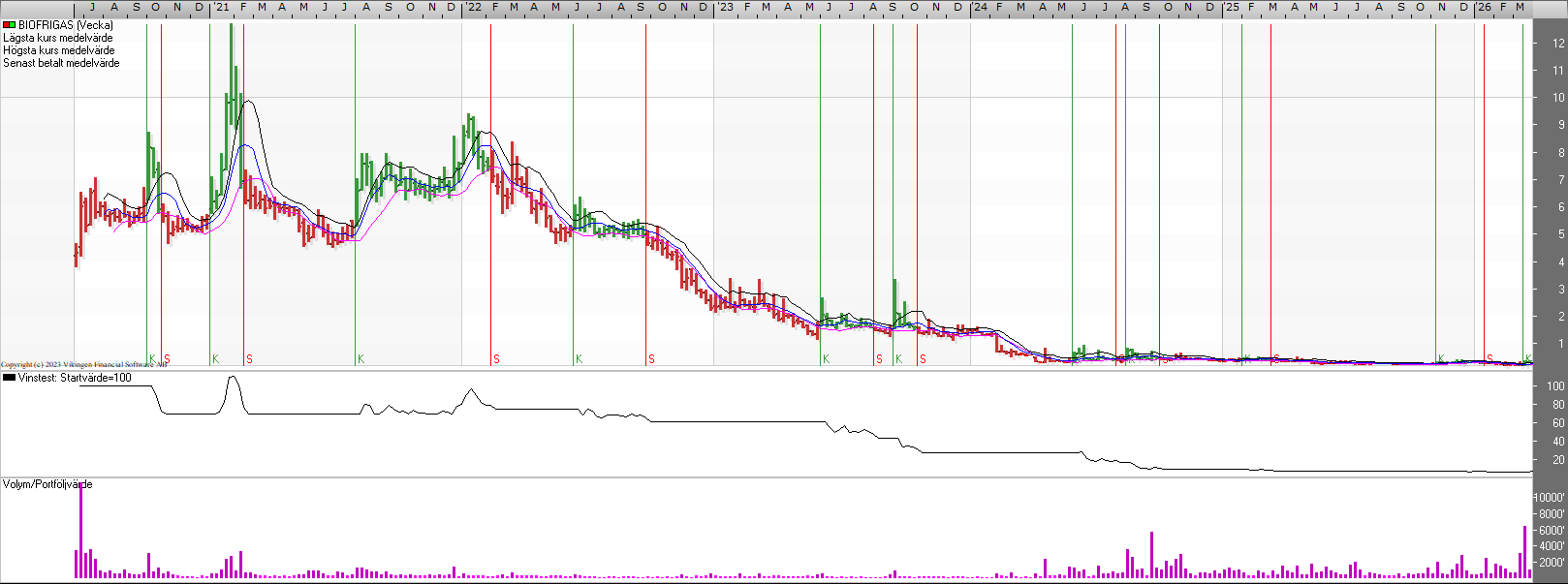
Task: Click the red-green BIOFRIGAS legend icon
Action: (x=10, y=25)
